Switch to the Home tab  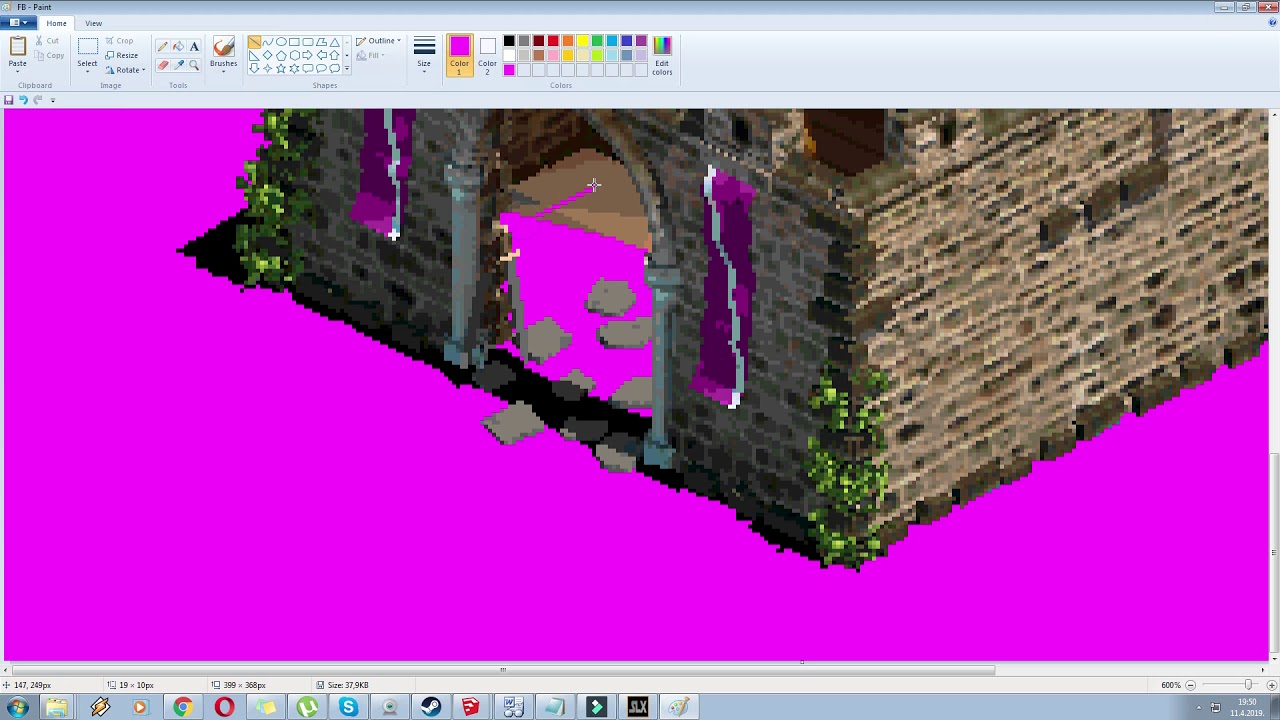coord(56,23)
